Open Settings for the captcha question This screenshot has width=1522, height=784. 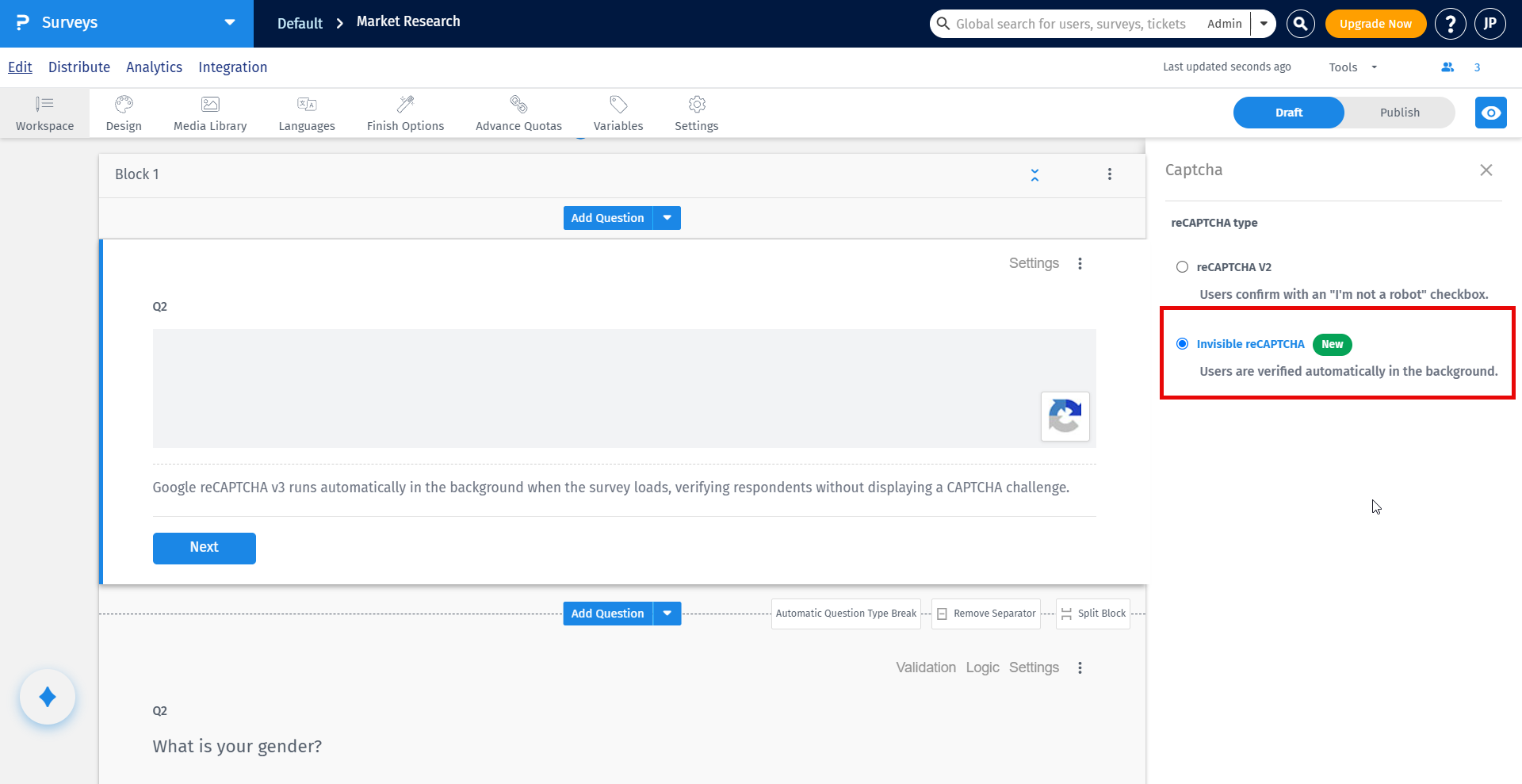click(1034, 263)
